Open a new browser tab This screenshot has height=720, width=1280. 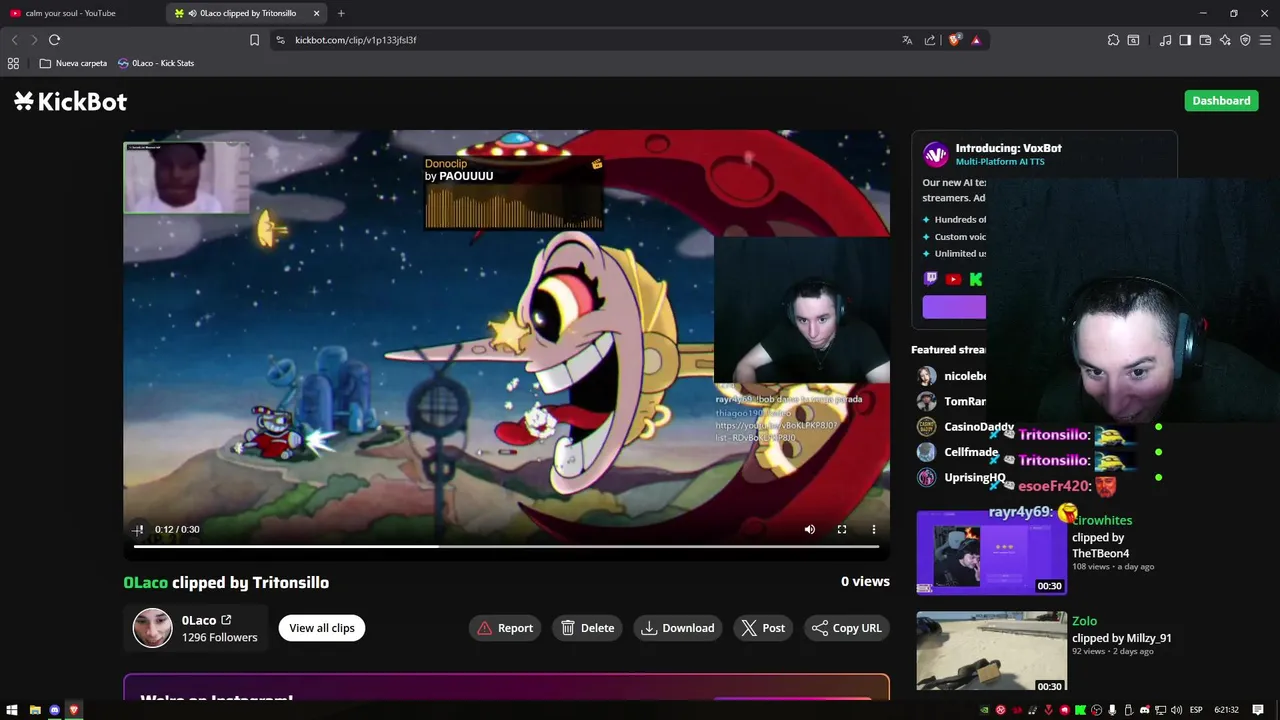click(341, 13)
